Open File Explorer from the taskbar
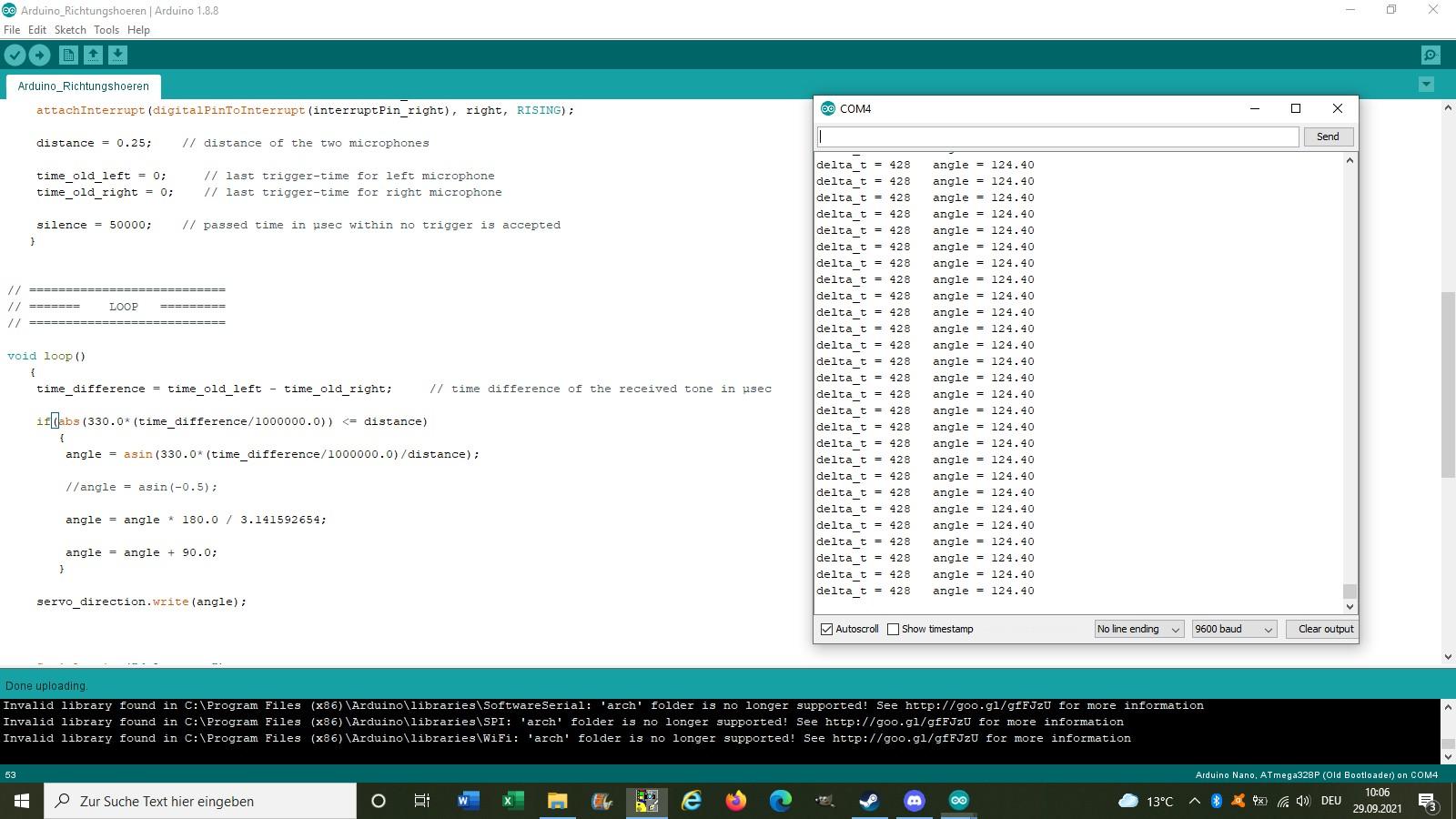The height and width of the screenshot is (819, 1456). (557, 801)
